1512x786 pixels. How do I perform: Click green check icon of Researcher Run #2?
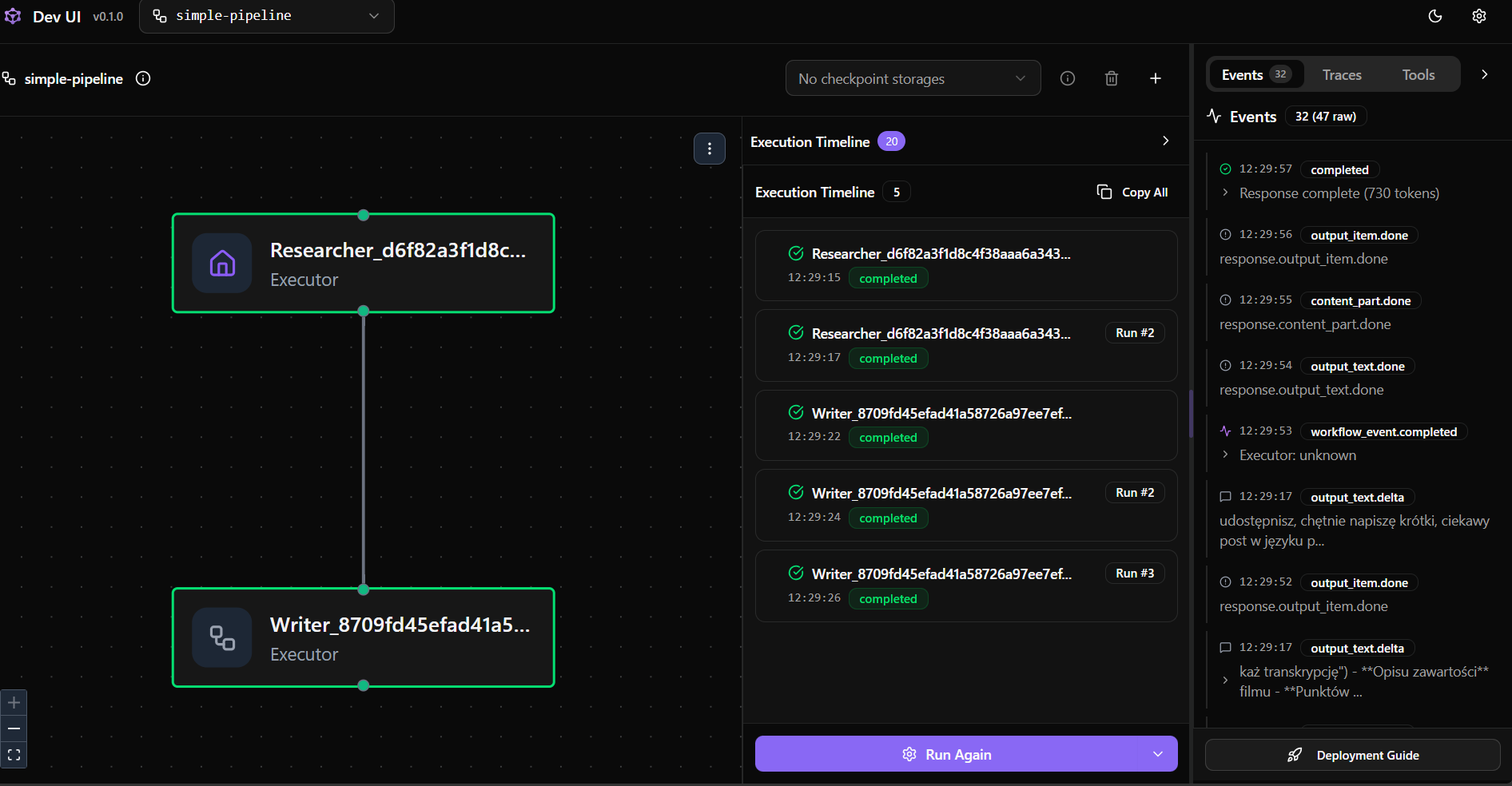click(x=796, y=332)
